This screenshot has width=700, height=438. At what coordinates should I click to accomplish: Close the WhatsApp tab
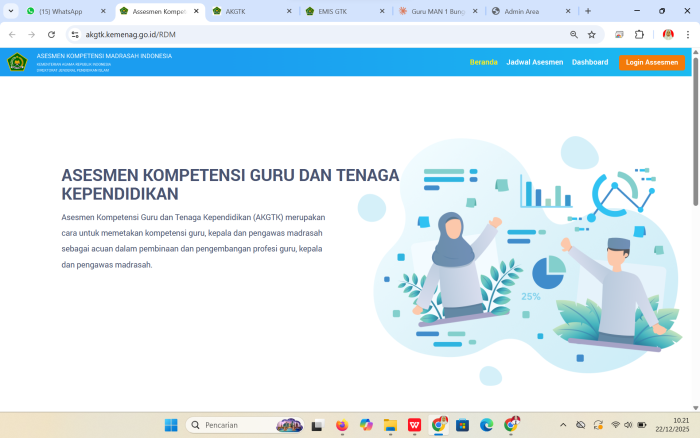pos(103,11)
